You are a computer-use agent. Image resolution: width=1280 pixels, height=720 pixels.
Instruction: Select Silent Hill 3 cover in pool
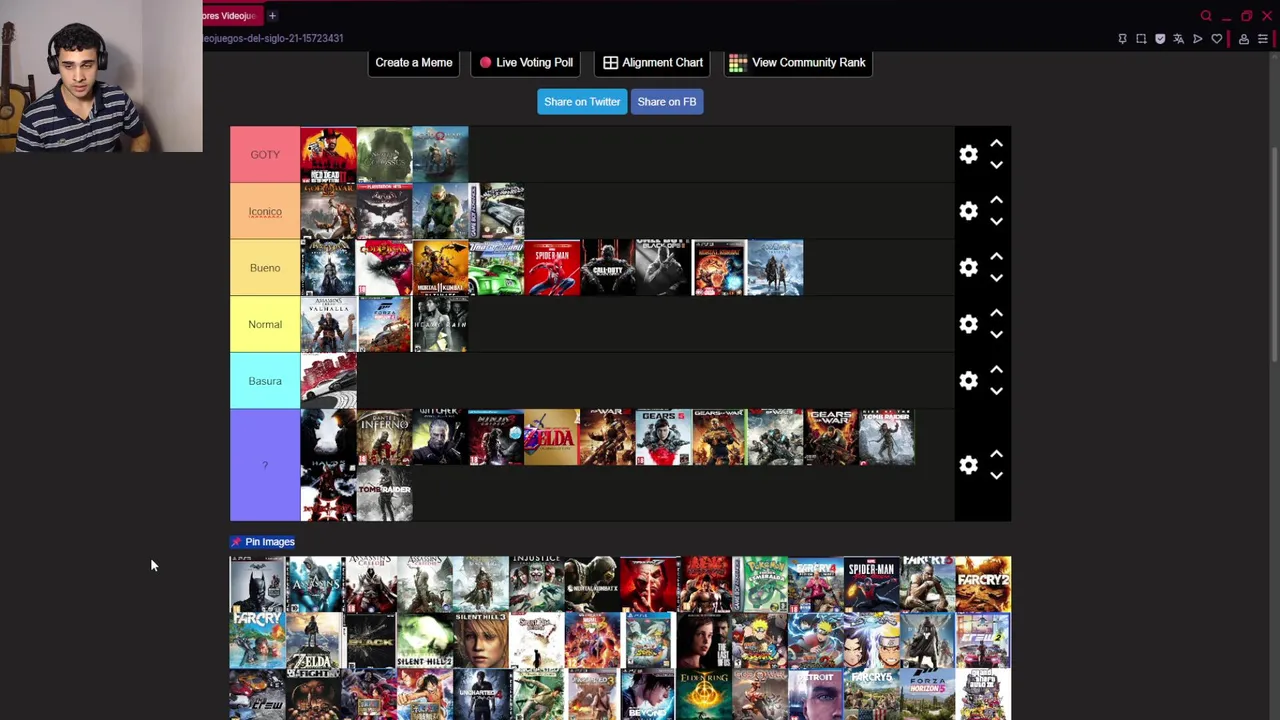pyautogui.click(x=482, y=640)
